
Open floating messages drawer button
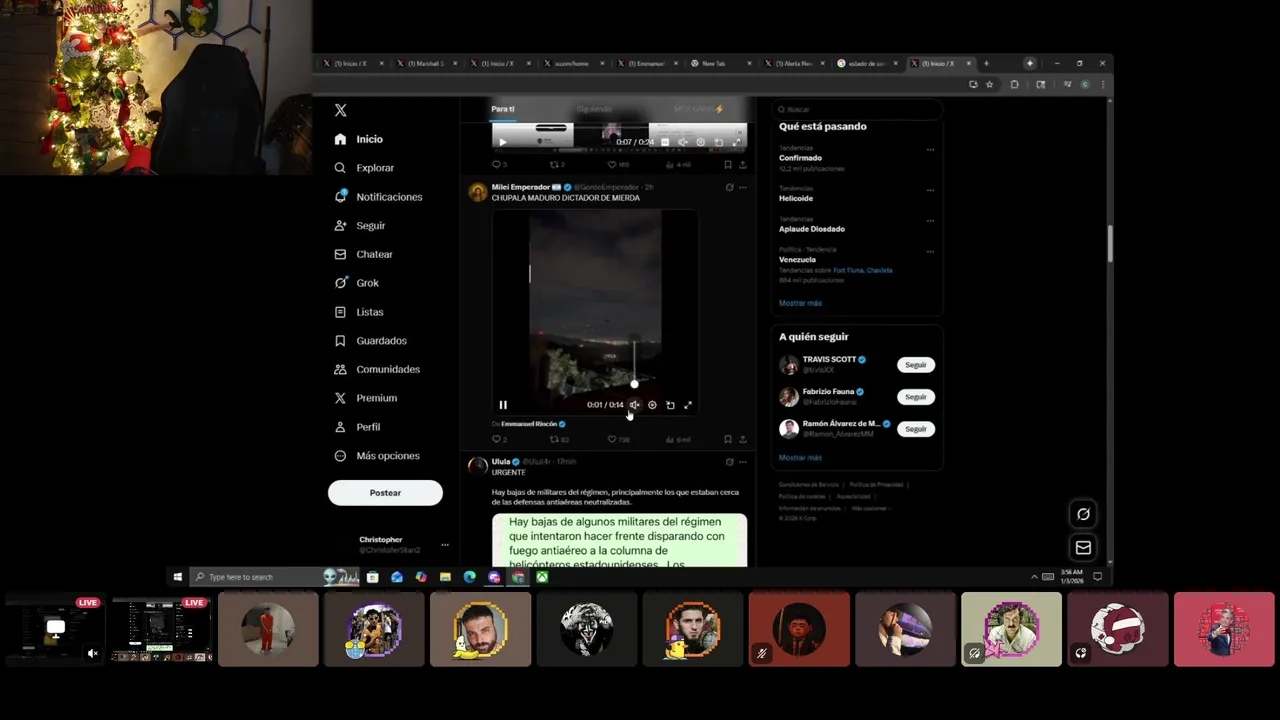click(1083, 547)
